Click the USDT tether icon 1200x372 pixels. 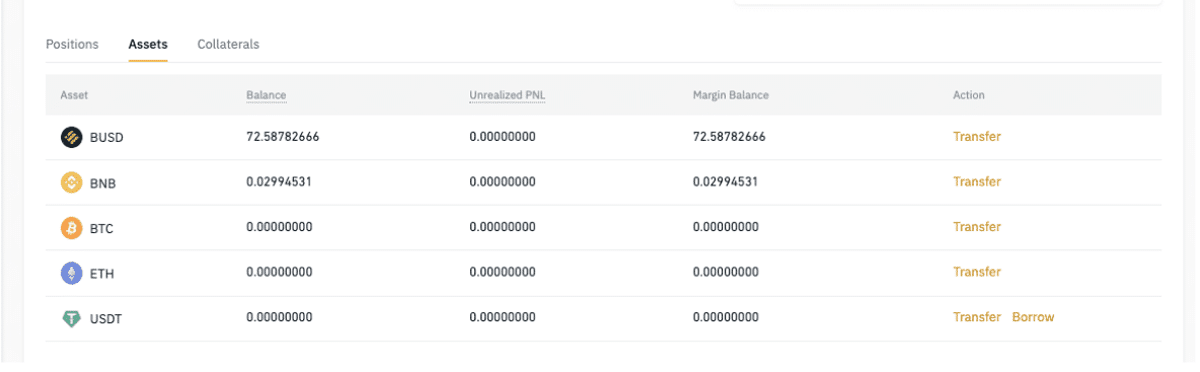point(71,318)
